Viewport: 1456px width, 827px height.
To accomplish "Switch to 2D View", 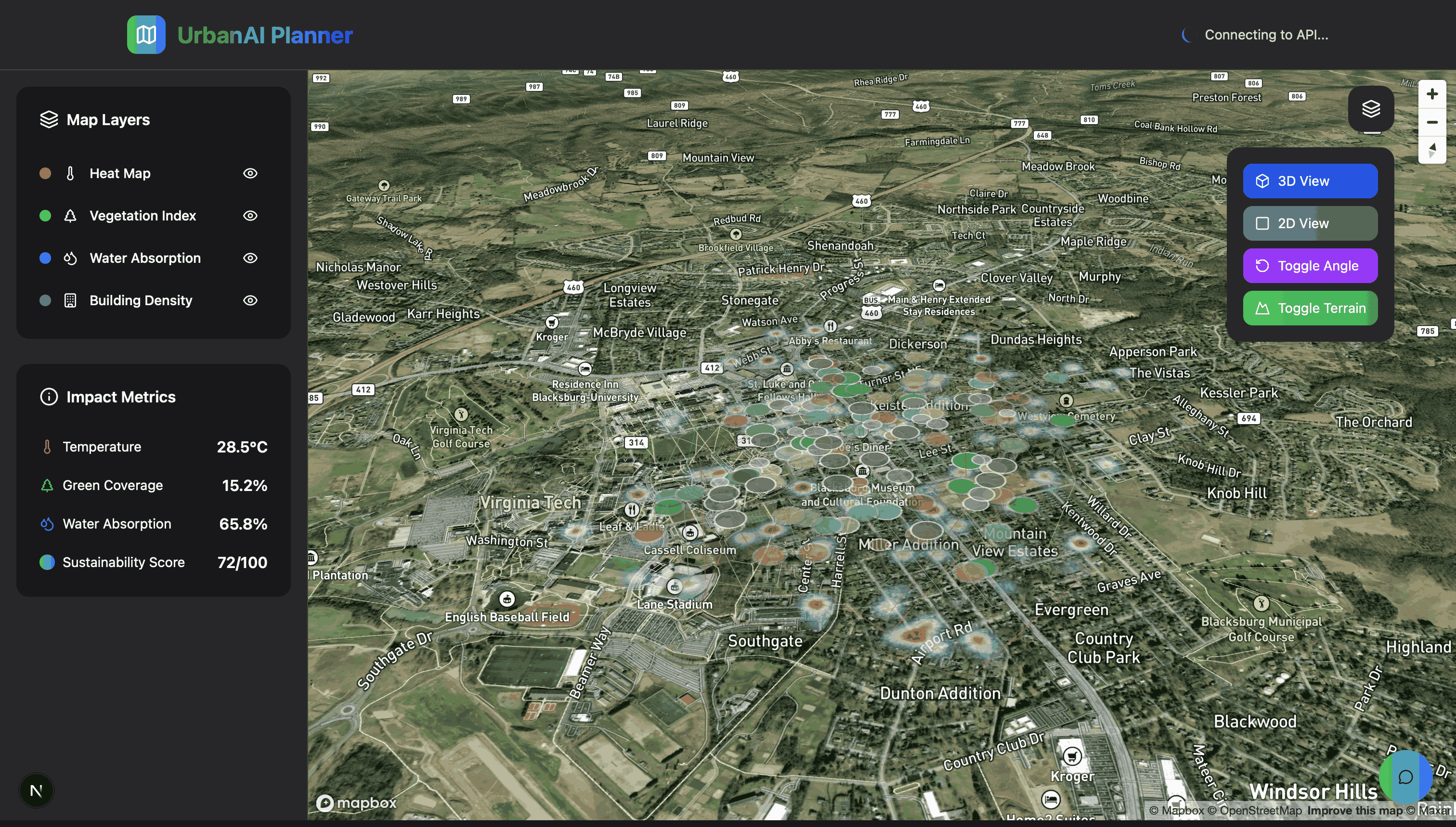I will click(1310, 223).
